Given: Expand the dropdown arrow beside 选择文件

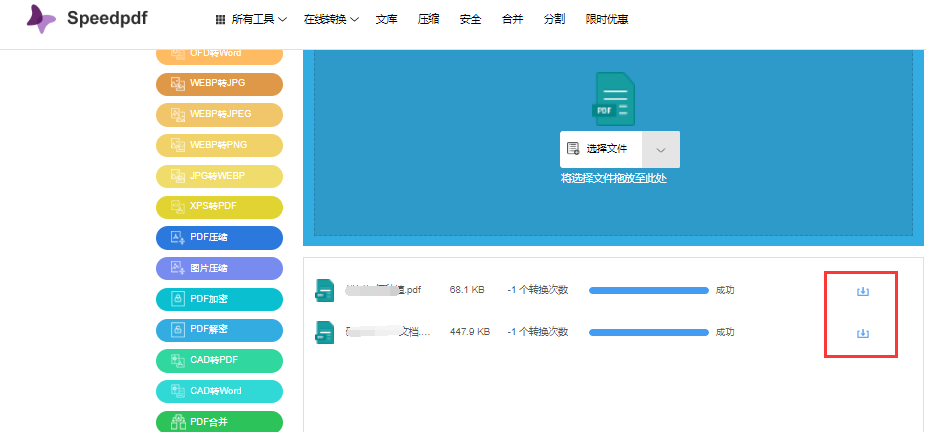Looking at the screenshot, I should coord(661,149).
